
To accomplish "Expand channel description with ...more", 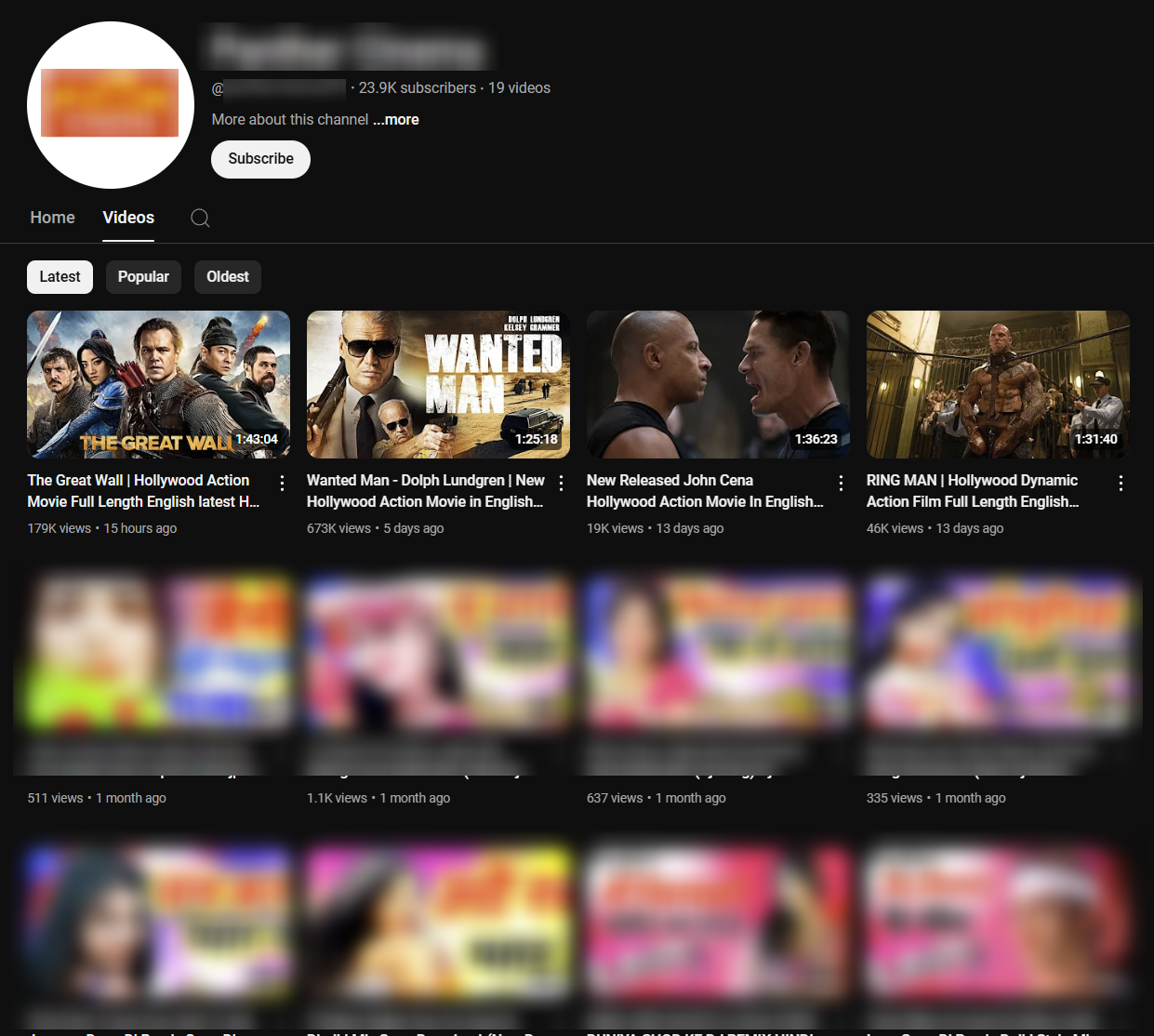I will pyautogui.click(x=396, y=120).
